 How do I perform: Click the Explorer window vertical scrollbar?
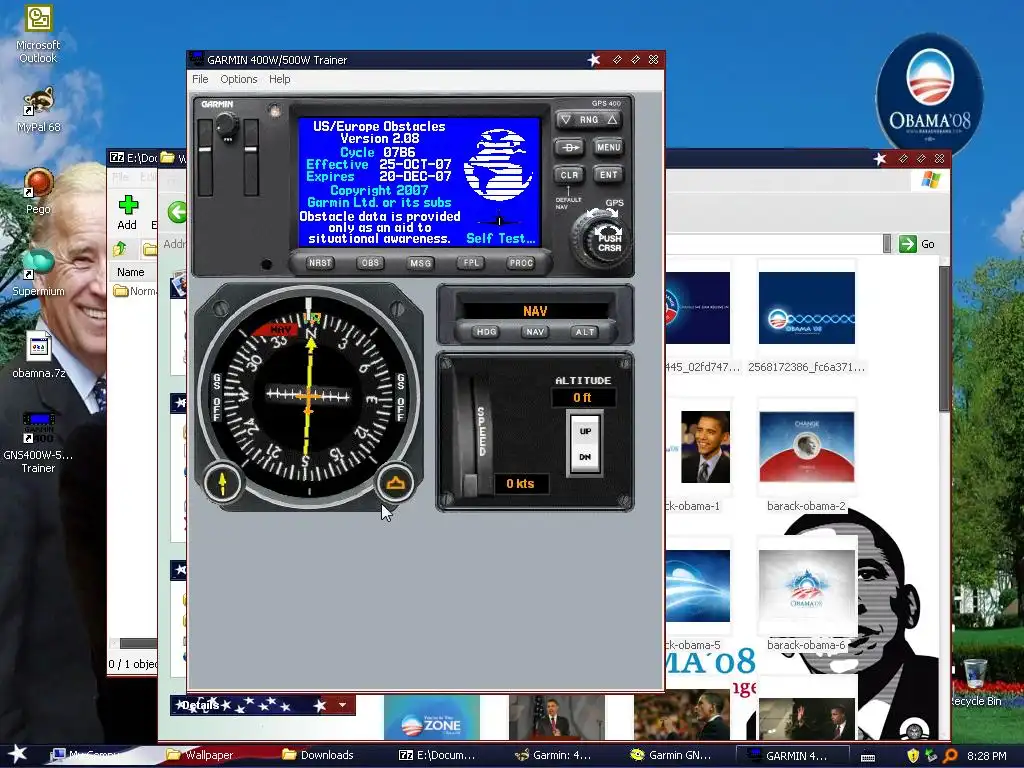pyautogui.click(x=944, y=340)
